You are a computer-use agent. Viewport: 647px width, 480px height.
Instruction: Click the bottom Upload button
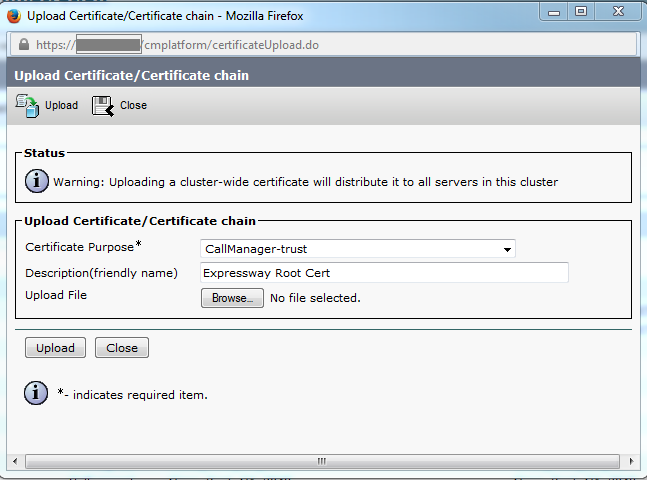(55, 348)
